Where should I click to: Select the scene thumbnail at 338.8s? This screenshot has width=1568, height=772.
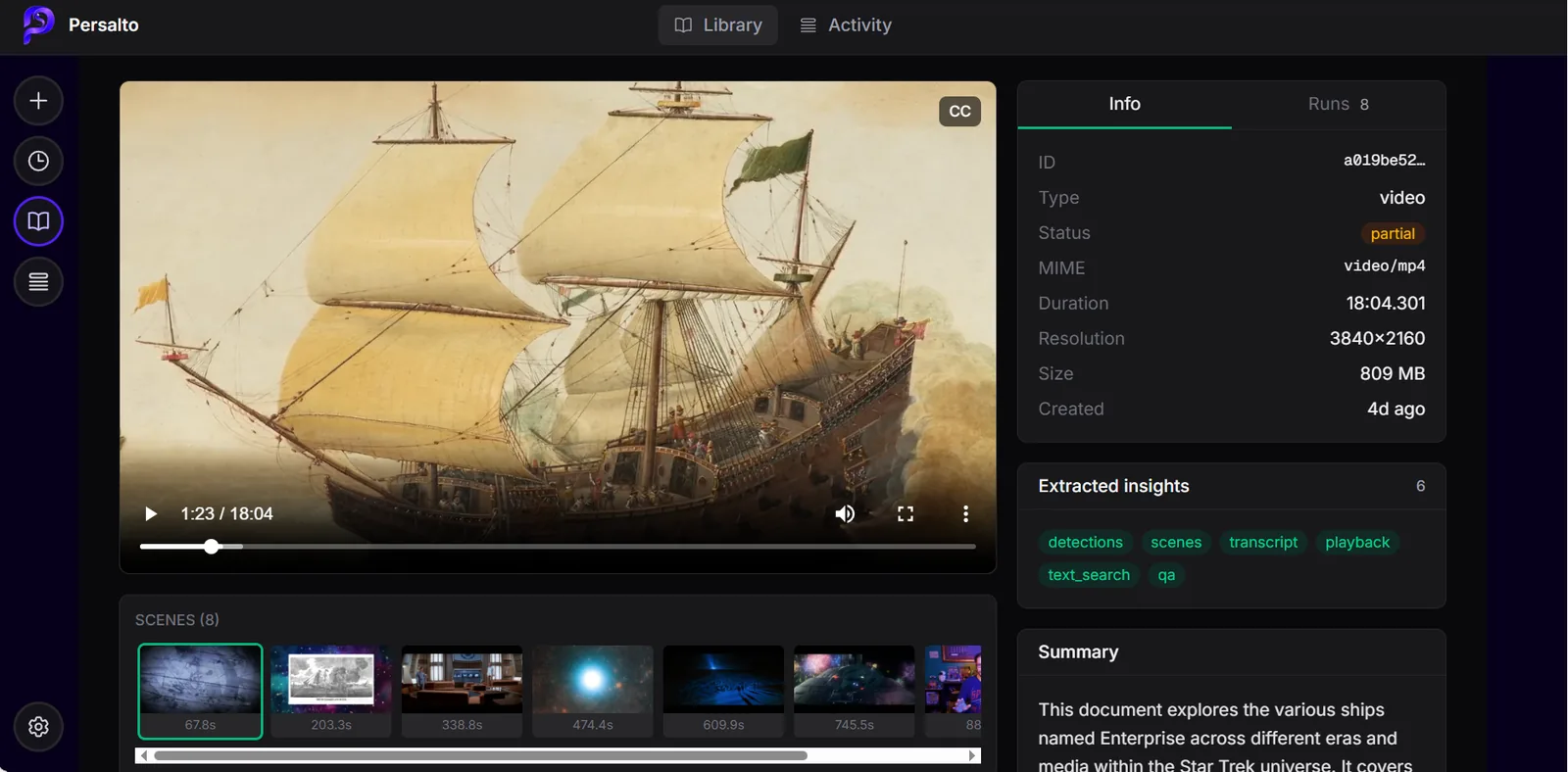pyautogui.click(x=462, y=691)
